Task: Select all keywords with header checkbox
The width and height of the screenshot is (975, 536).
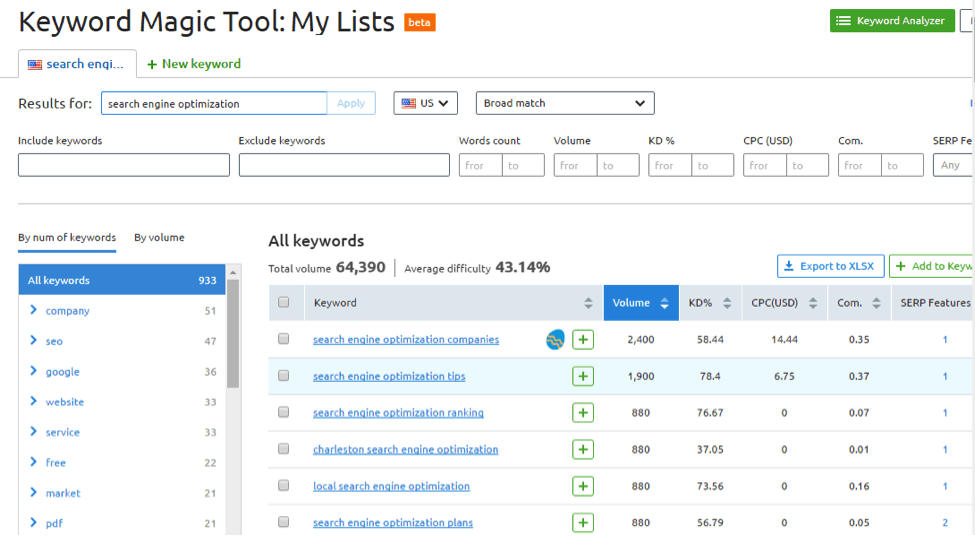Action: tap(284, 302)
